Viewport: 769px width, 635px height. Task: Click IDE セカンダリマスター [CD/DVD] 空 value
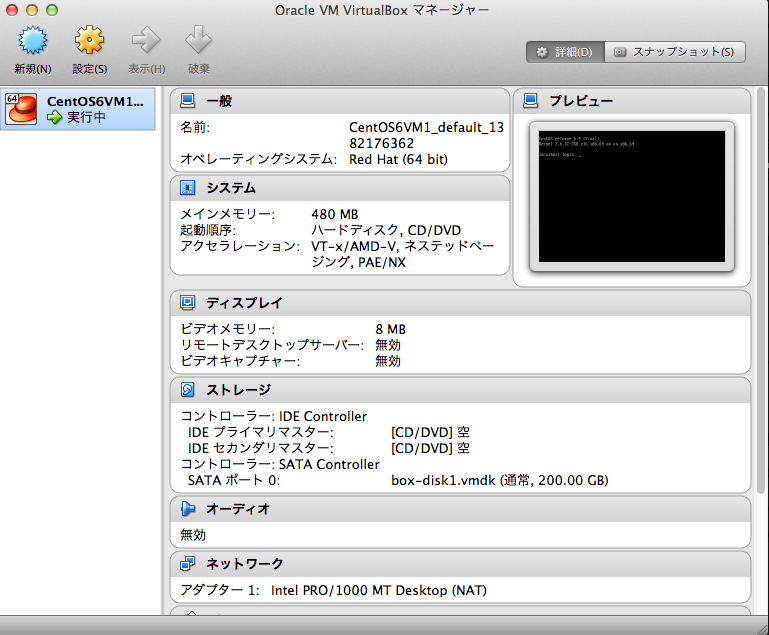pos(430,448)
